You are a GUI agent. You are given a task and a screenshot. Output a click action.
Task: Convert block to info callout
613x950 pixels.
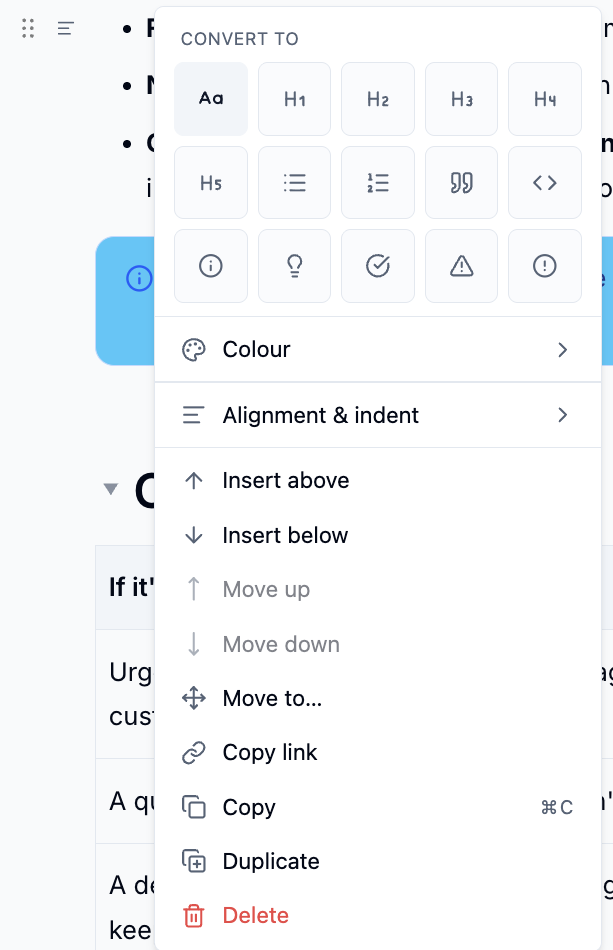tap(211, 266)
